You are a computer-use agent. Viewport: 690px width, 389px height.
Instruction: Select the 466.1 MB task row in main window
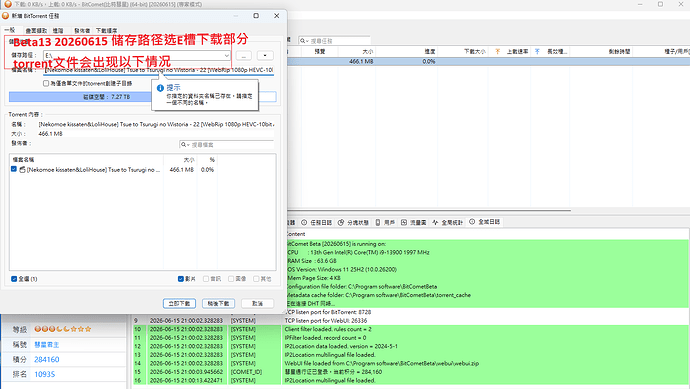(x=488, y=62)
